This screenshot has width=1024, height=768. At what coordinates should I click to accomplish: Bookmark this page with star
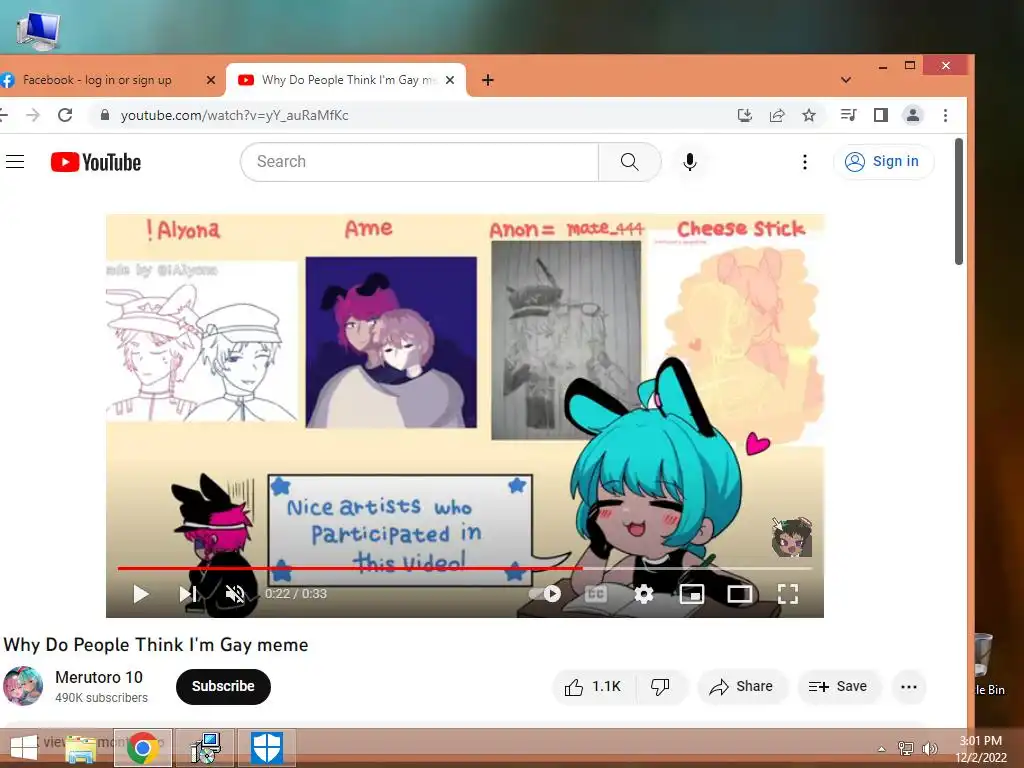coord(808,115)
